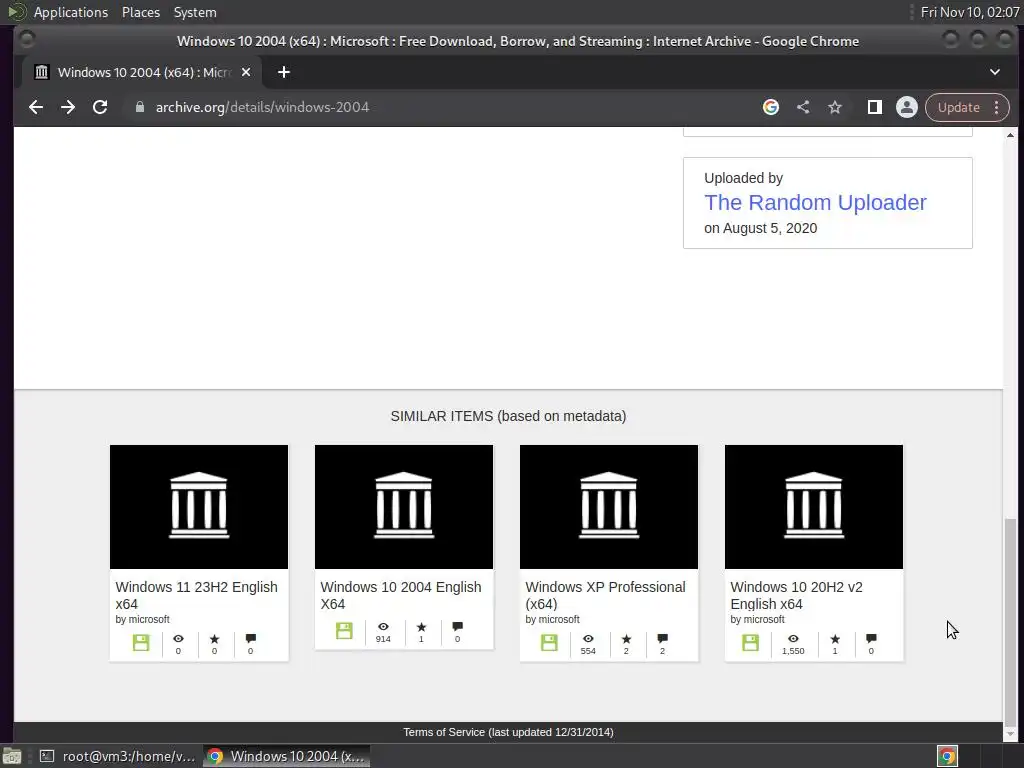Open the Windows 10 20H2 v2 English x64 title
The height and width of the screenshot is (768, 1024).
point(797,595)
